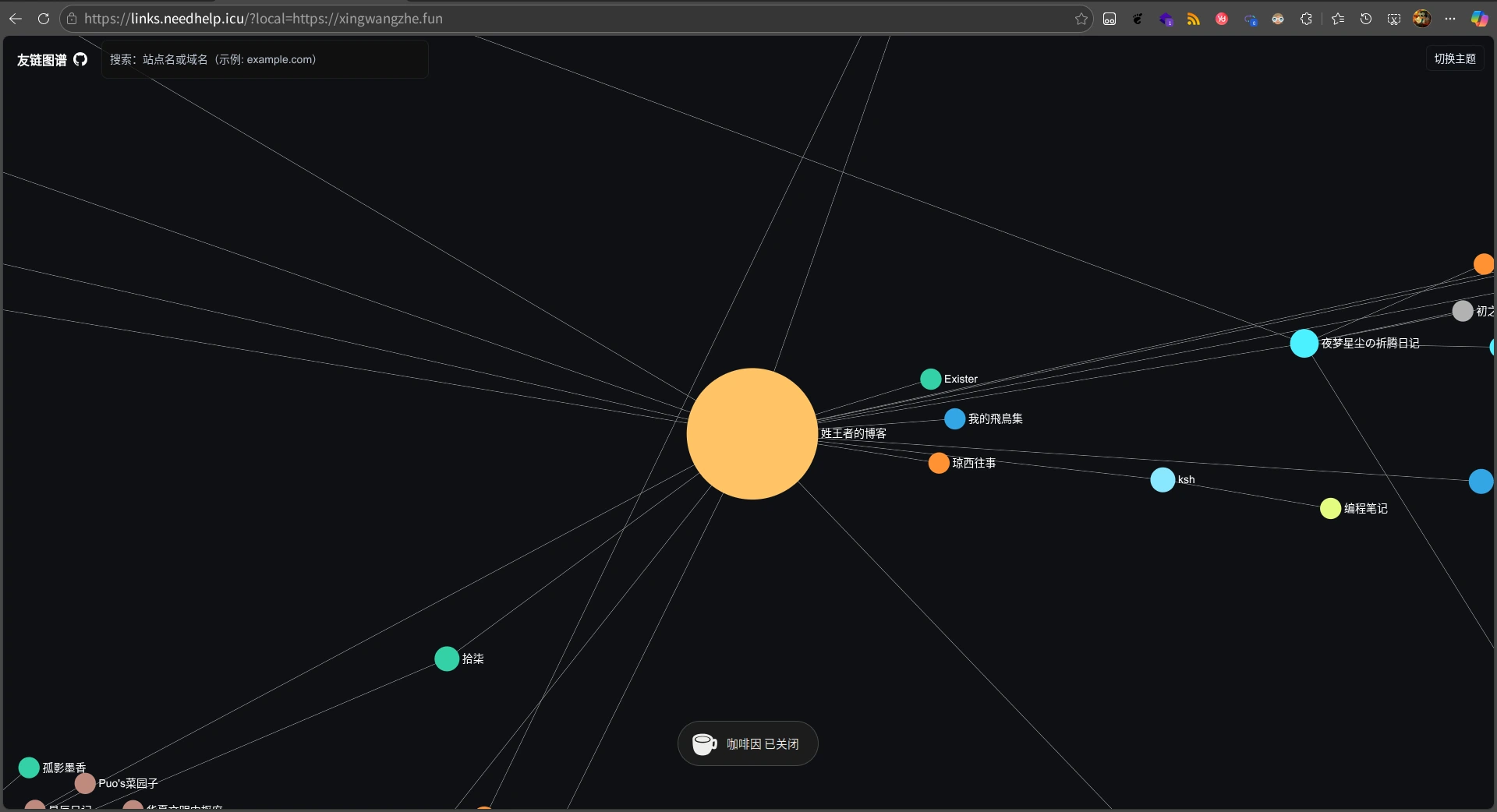Click the search box for site names
The height and width of the screenshot is (812, 1497).
click(265, 59)
